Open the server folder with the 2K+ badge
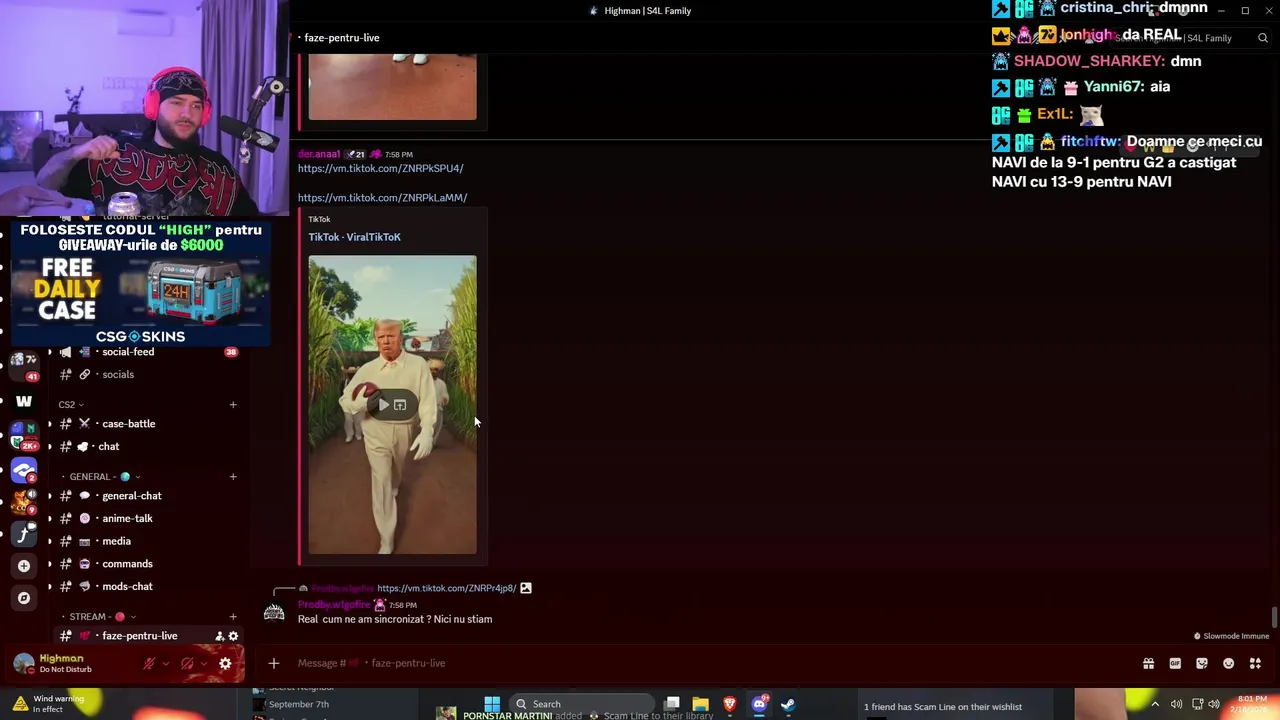Image resolution: width=1280 pixels, height=720 pixels. [24, 436]
